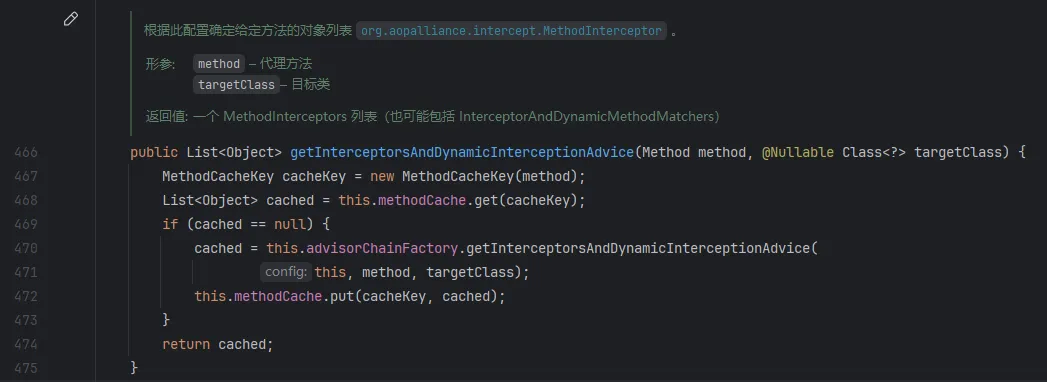The width and height of the screenshot is (1047, 382).
Task: Click 'MethodCacheKey' type at start of line 467
Action: point(218,176)
